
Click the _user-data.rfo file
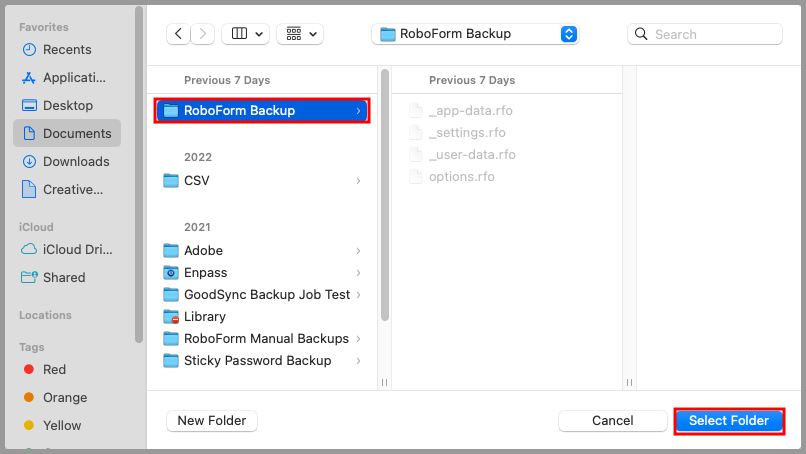click(472, 155)
